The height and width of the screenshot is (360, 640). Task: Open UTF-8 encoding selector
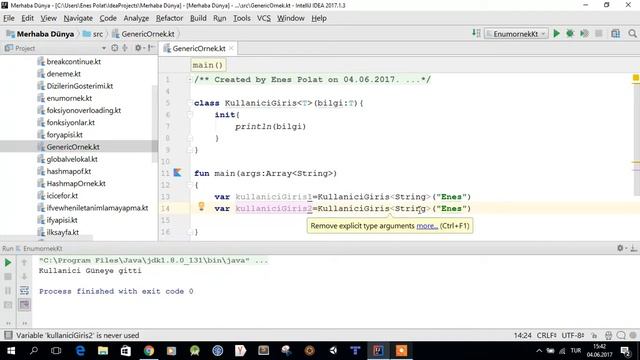[x=573, y=335]
